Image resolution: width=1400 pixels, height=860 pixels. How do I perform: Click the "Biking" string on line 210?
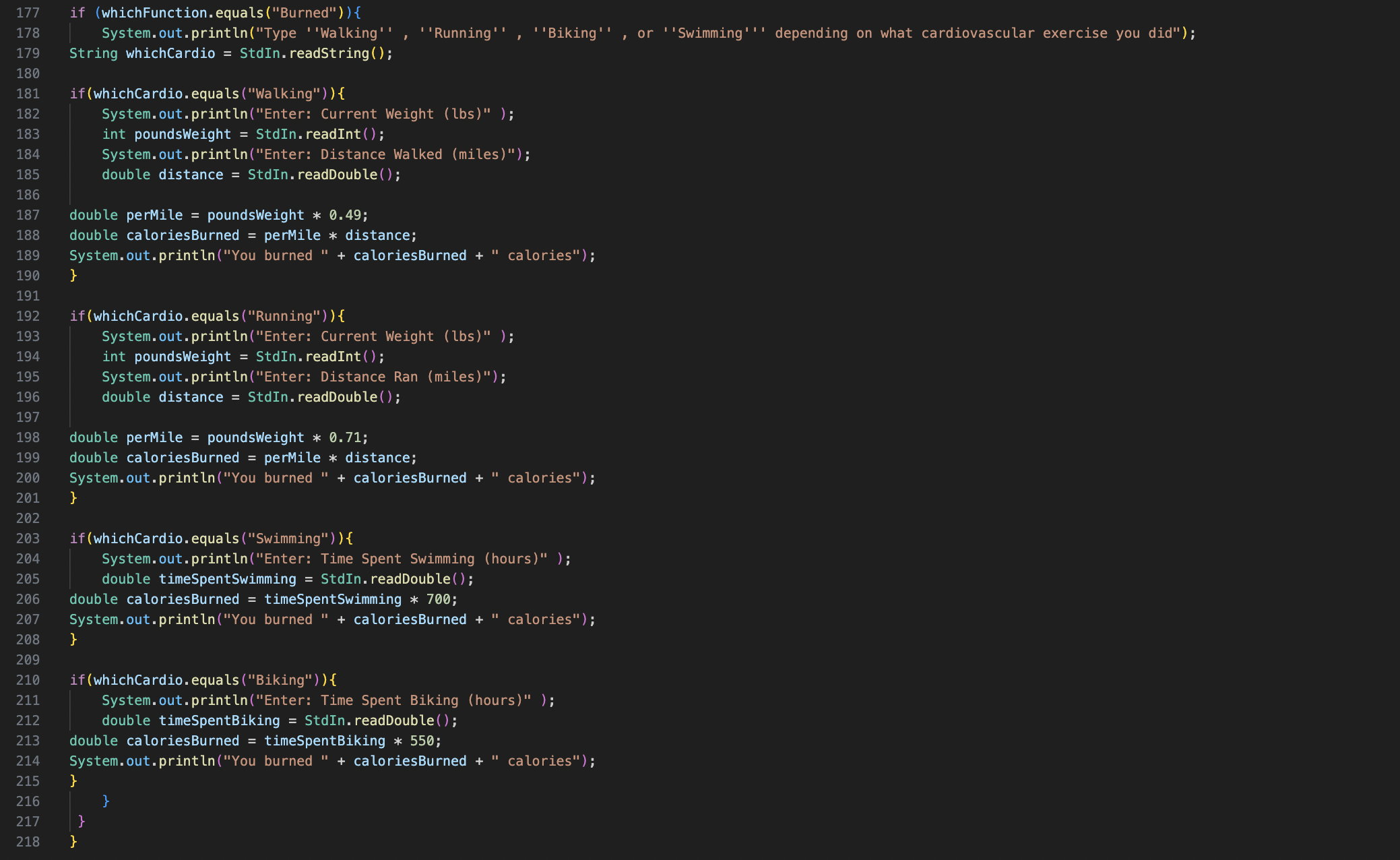[x=280, y=680]
